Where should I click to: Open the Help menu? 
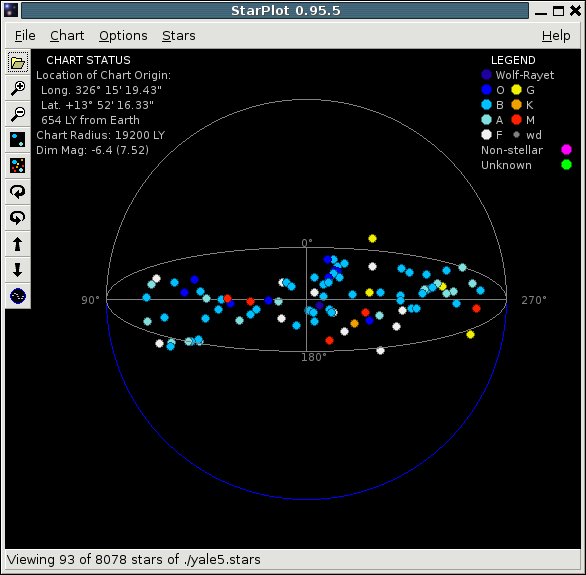tap(556, 36)
